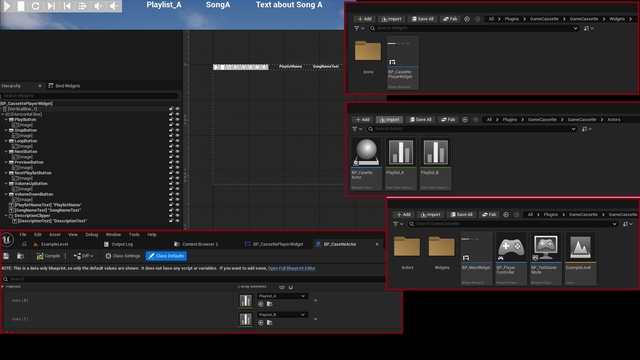Select the BP_TestGameMode asset thumbnail
This screenshot has width=640, height=360.
pyautogui.click(x=546, y=258)
